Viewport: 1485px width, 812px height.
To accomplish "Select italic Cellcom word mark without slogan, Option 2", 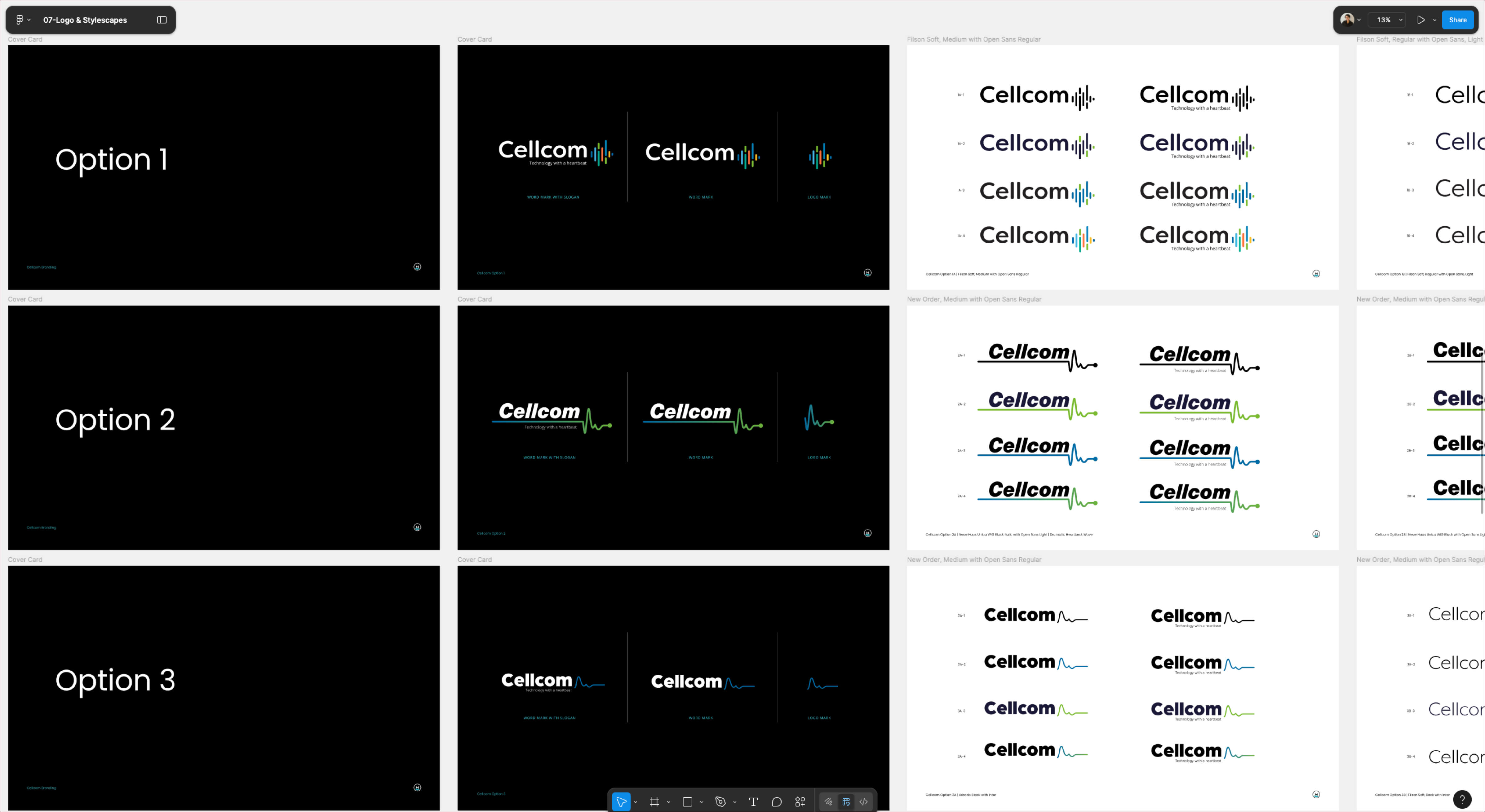I will coord(703,418).
